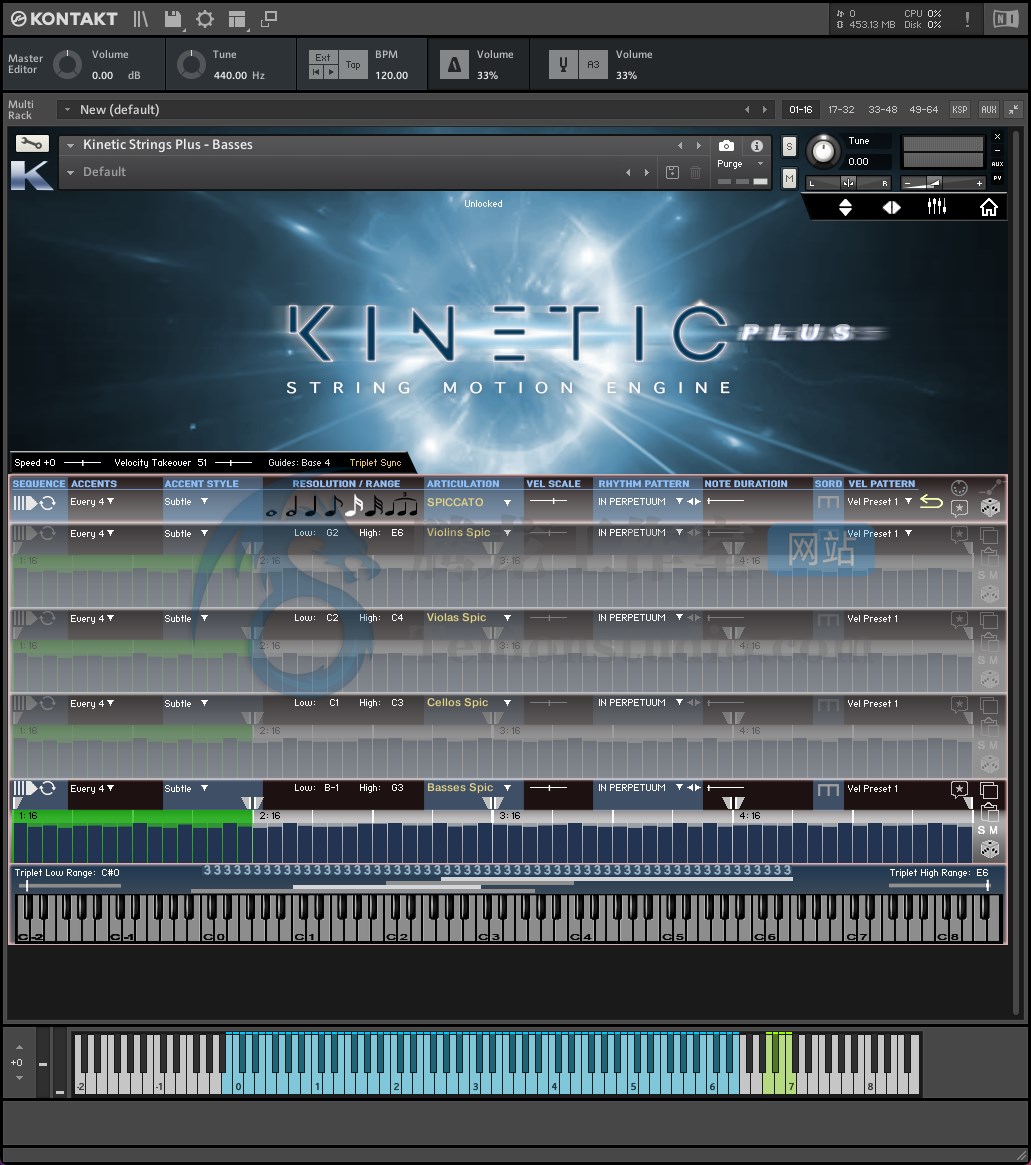Toggle instrument Mute M button
The image size is (1031, 1165).
pos(789,178)
